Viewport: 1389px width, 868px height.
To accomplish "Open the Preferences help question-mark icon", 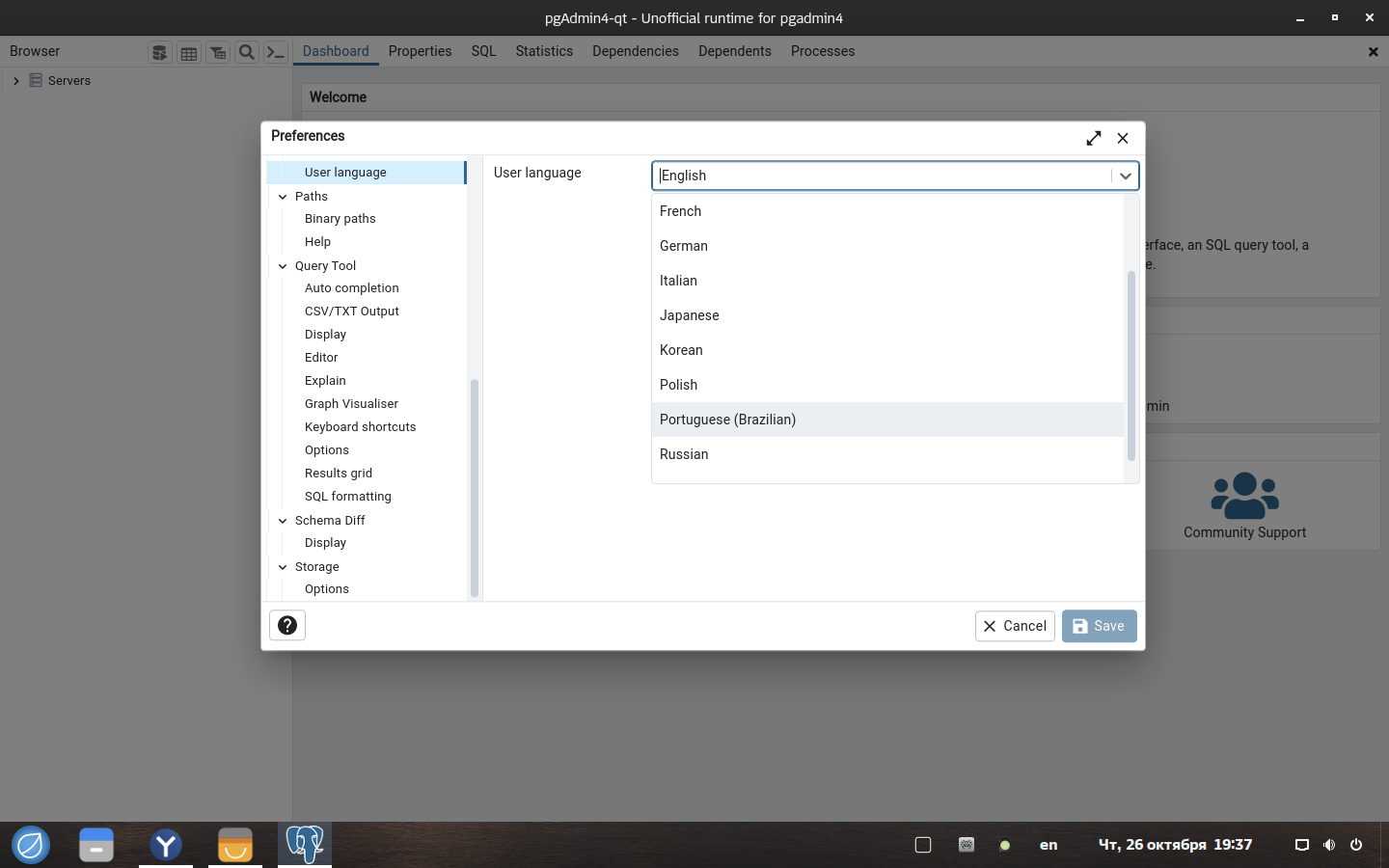I will click(287, 625).
